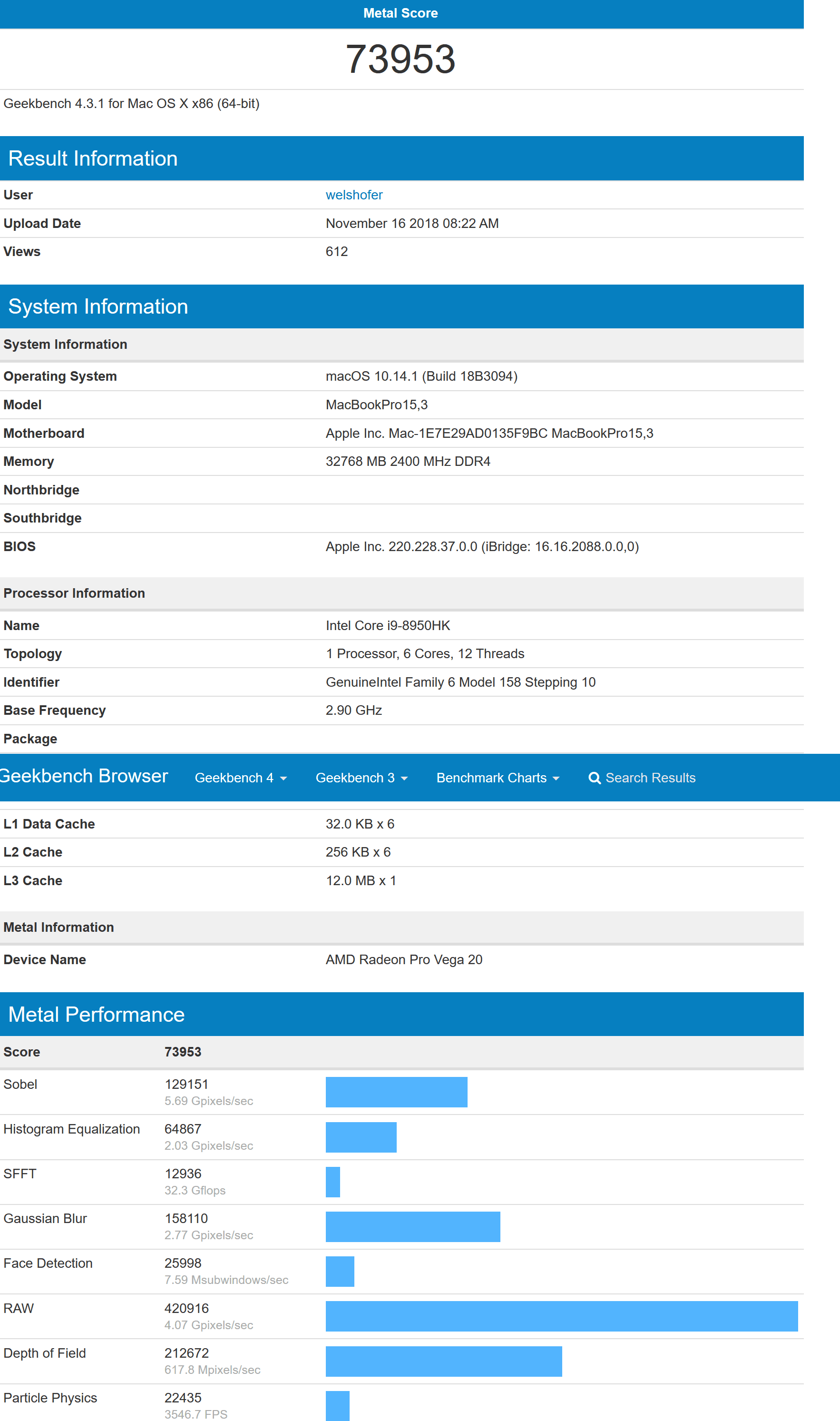Image resolution: width=840 pixels, height=1421 pixels.
Task: Click the Intel Core i9-8950HK processor name
Action: point(388,626)
